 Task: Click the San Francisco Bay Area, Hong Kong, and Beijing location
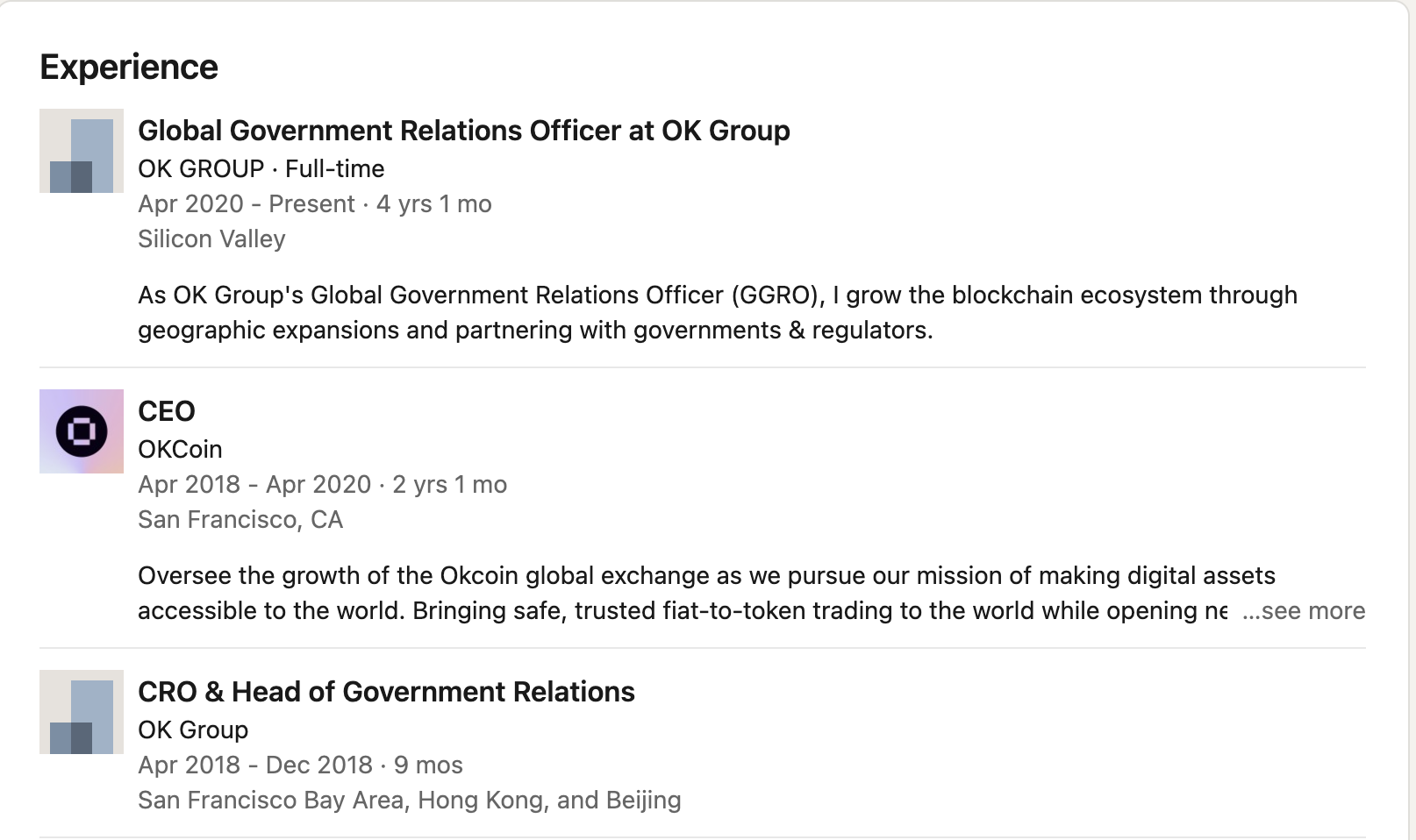click(x=409, y=800)
